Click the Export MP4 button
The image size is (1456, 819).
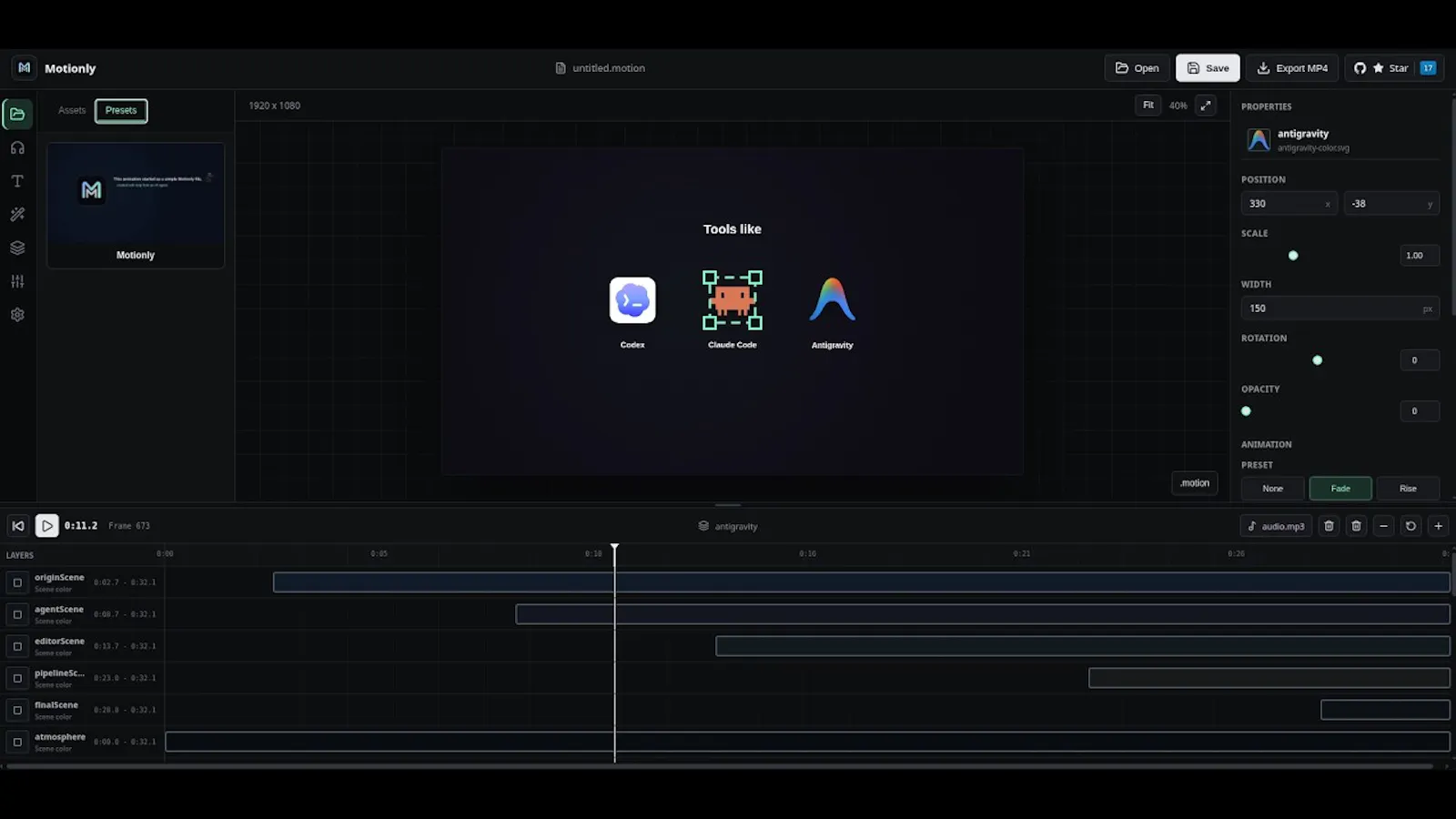1292,68
